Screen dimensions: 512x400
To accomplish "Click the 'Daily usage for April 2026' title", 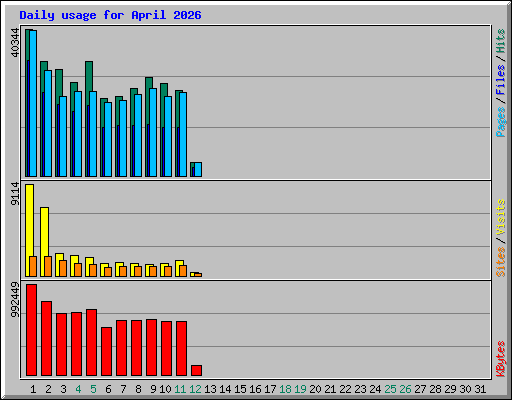I will [x=110, y=15].
